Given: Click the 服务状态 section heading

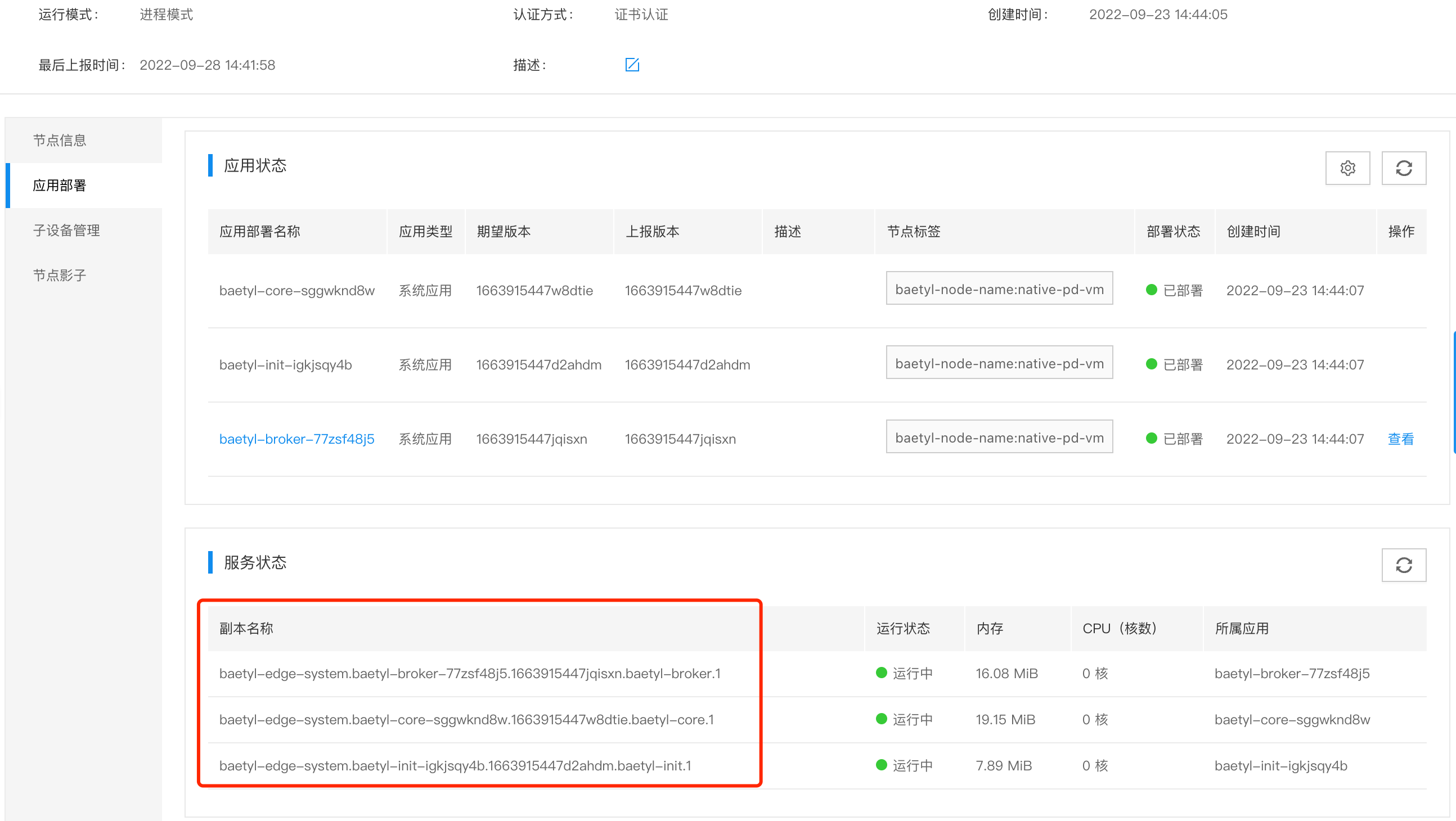Looking at the screenshot, I should [255, 563].
